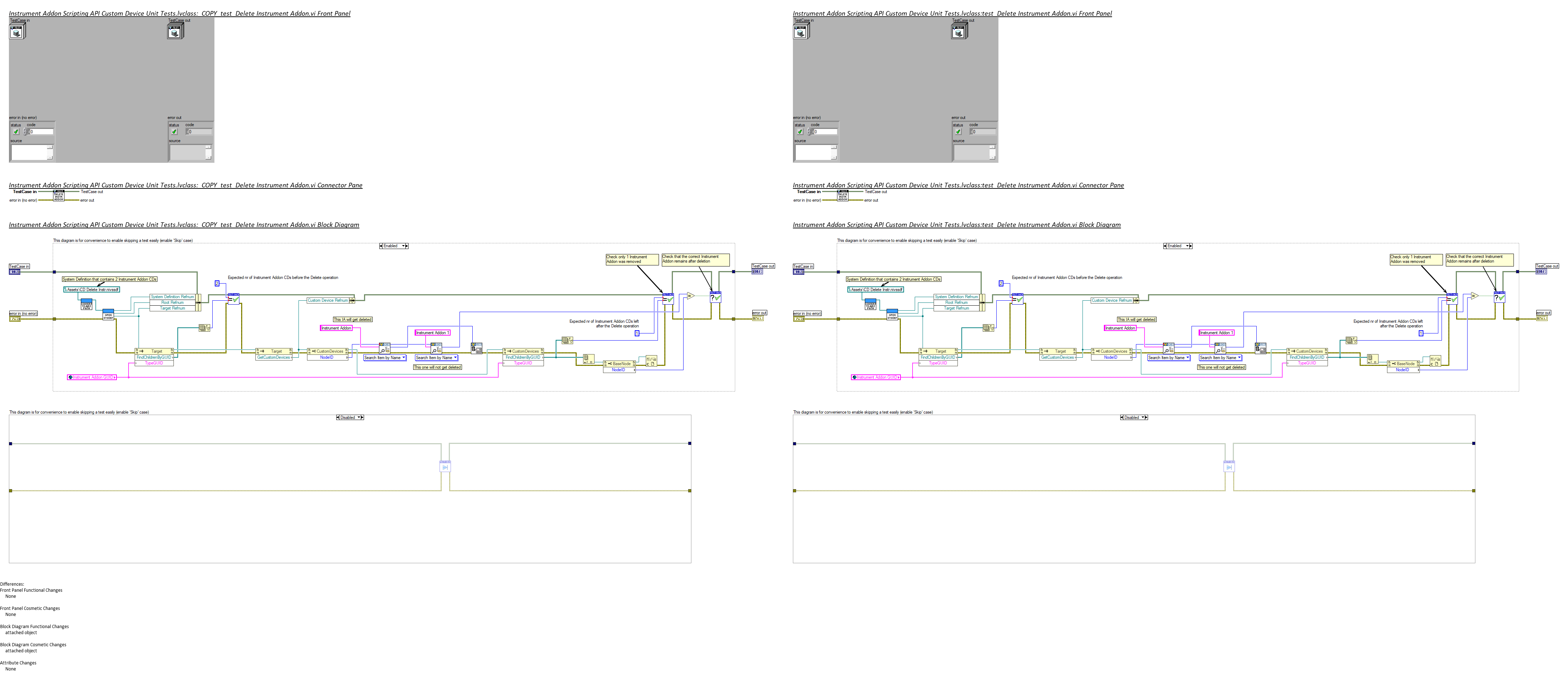Click the Equal comparison node in left block diagram
The image size is (1568, 684).
(690, 296)
